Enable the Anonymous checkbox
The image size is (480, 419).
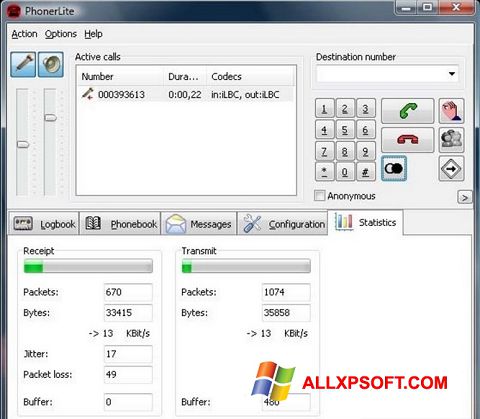click(319, 196)
